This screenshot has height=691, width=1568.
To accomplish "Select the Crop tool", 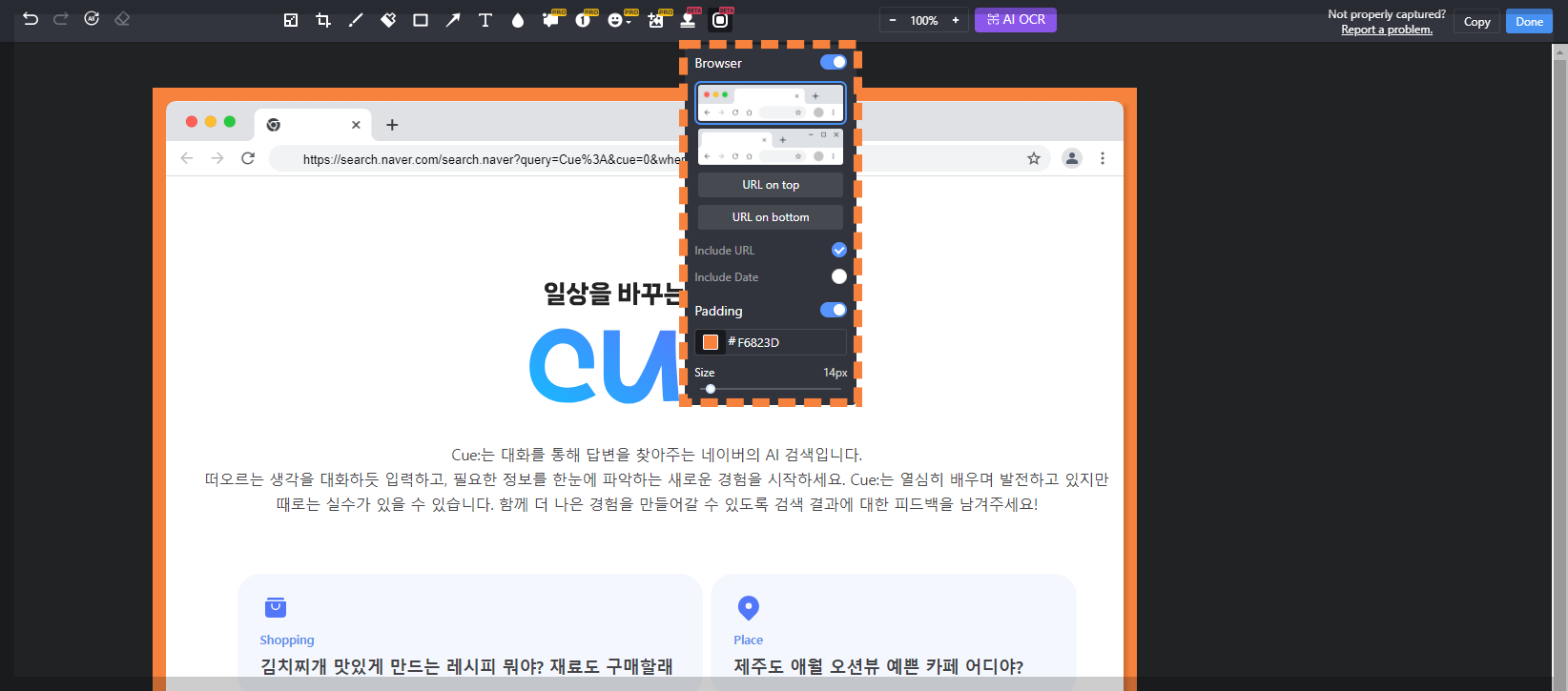I will click(323, 20).
